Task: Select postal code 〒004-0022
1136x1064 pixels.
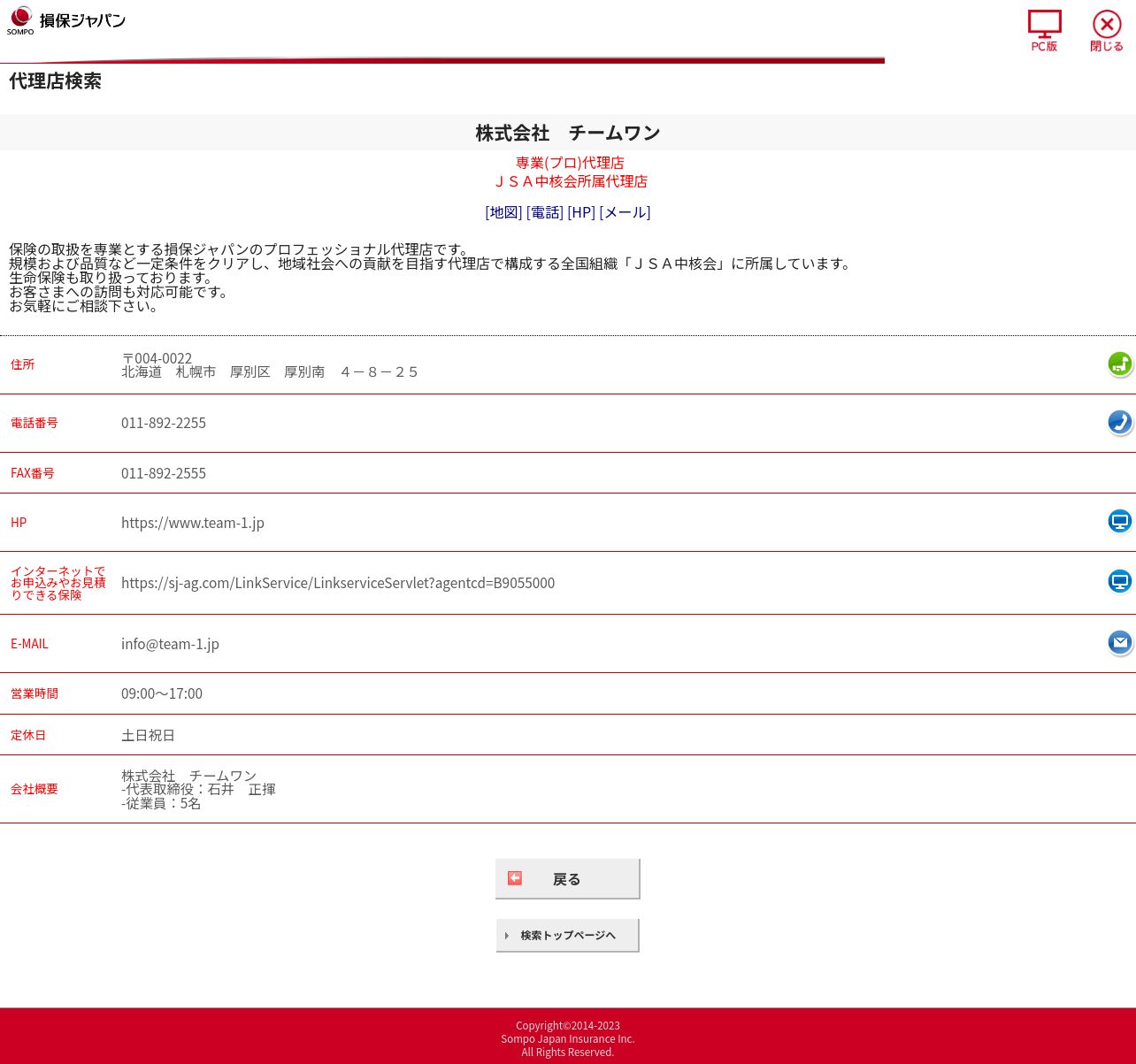Action: pos(157,358)
